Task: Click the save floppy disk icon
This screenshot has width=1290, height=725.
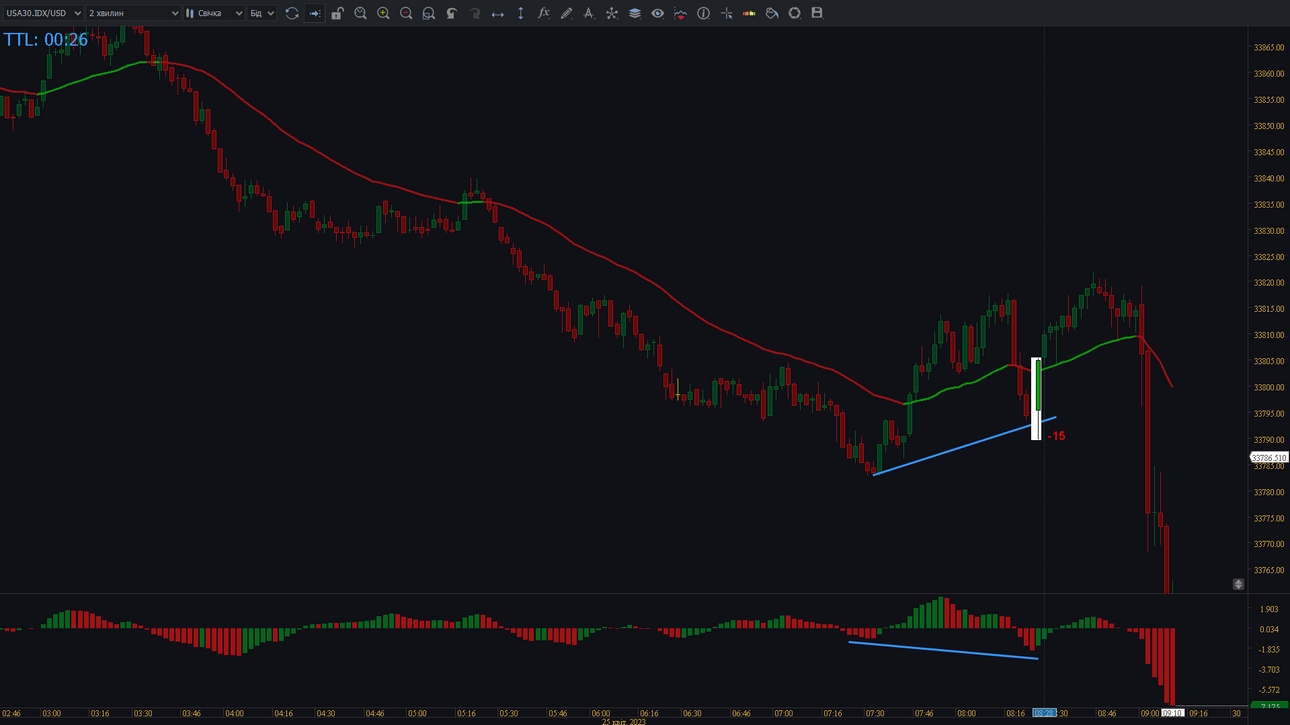Action: pos(817,13)
